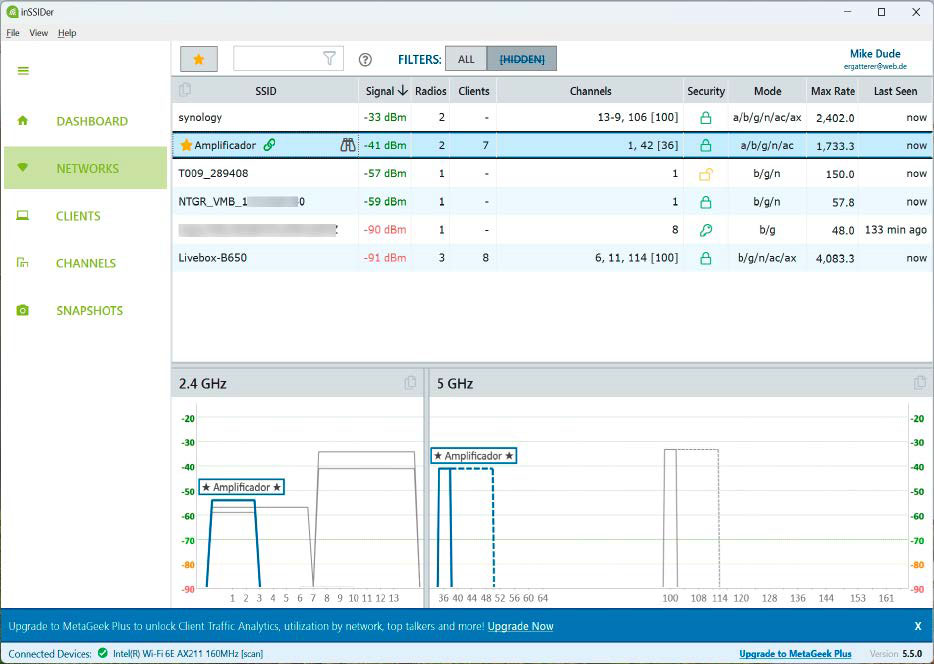Screen dimensions: 934x664
Task: Open the File menu
Action: (13, 33)
